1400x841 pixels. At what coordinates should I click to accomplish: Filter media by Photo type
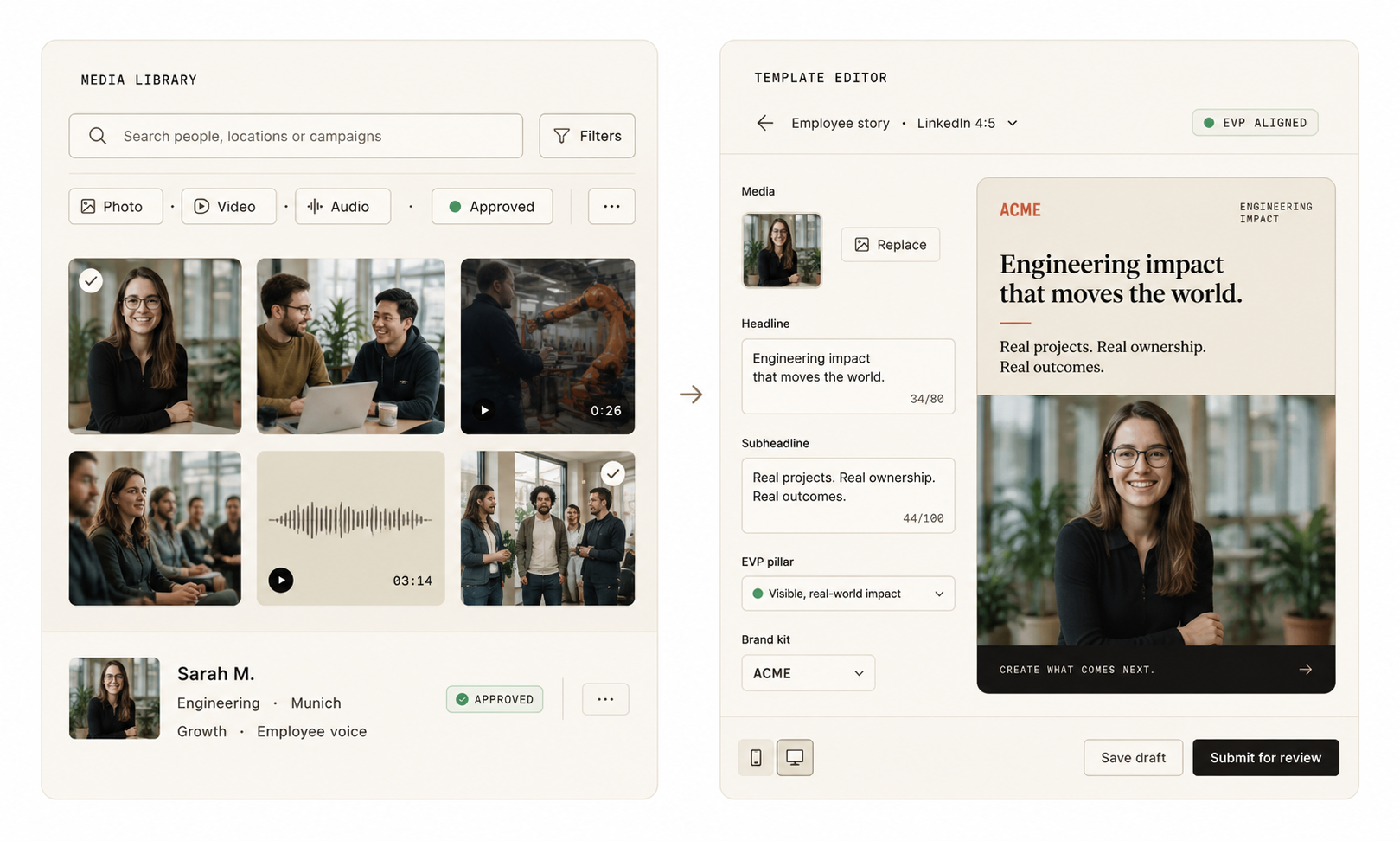[x=116, y=206]
